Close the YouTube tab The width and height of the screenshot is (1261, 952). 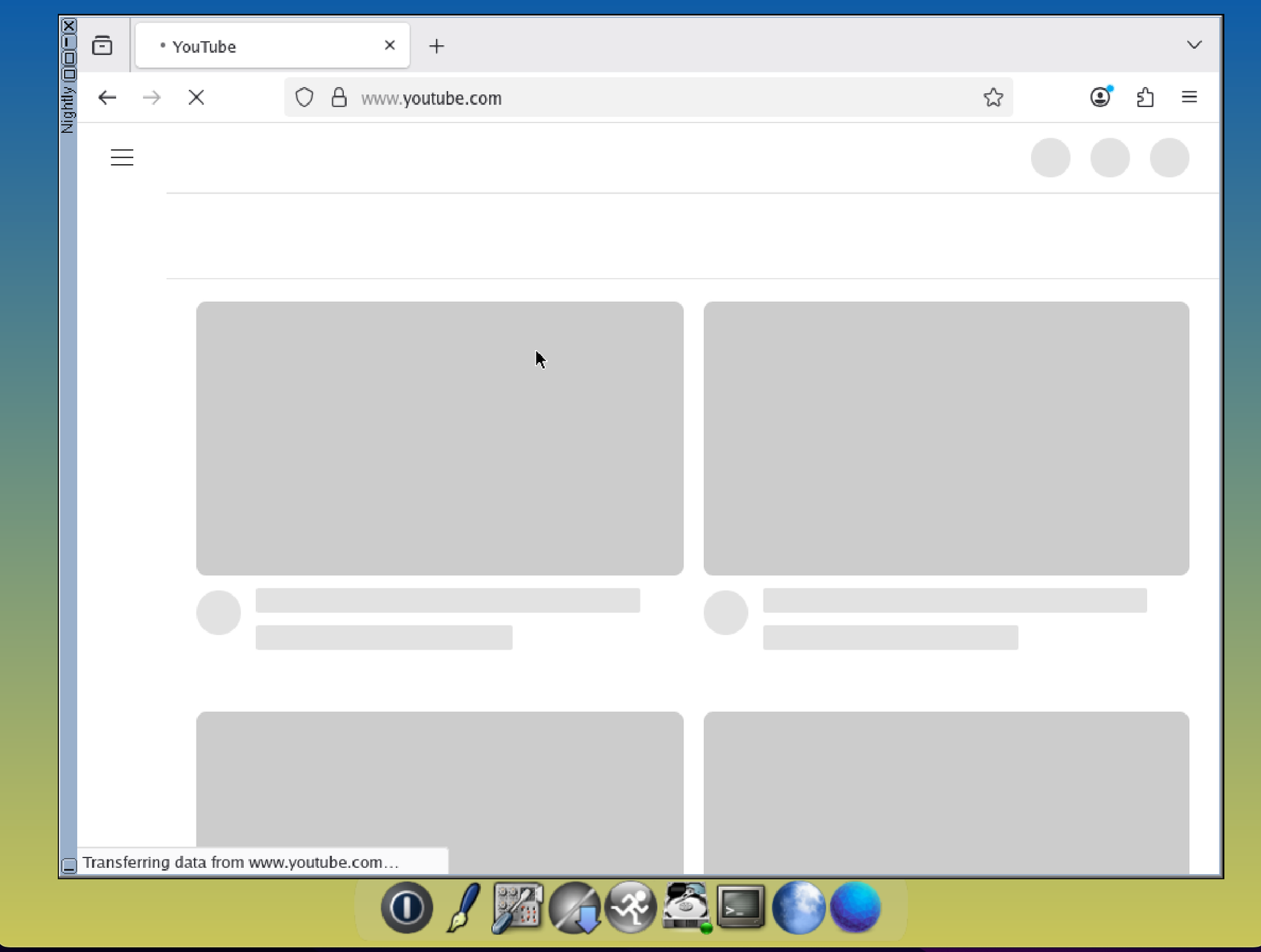[x=390, y=45]
